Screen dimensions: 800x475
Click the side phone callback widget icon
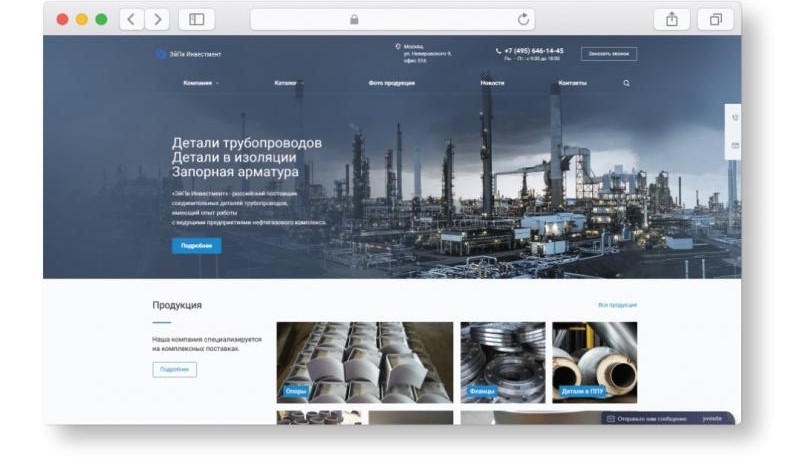(735, 118)
